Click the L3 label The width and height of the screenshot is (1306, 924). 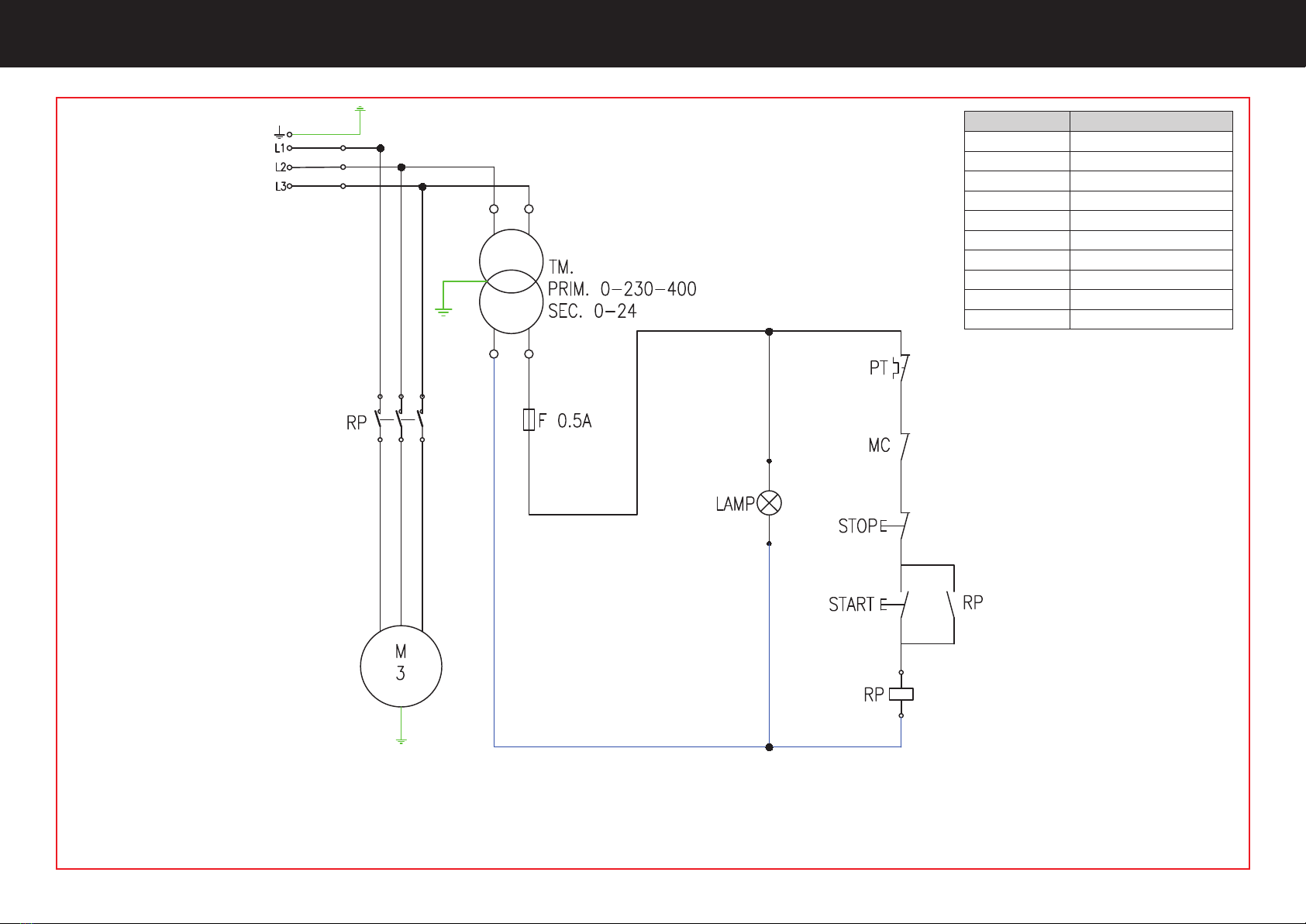coord(280,186)
